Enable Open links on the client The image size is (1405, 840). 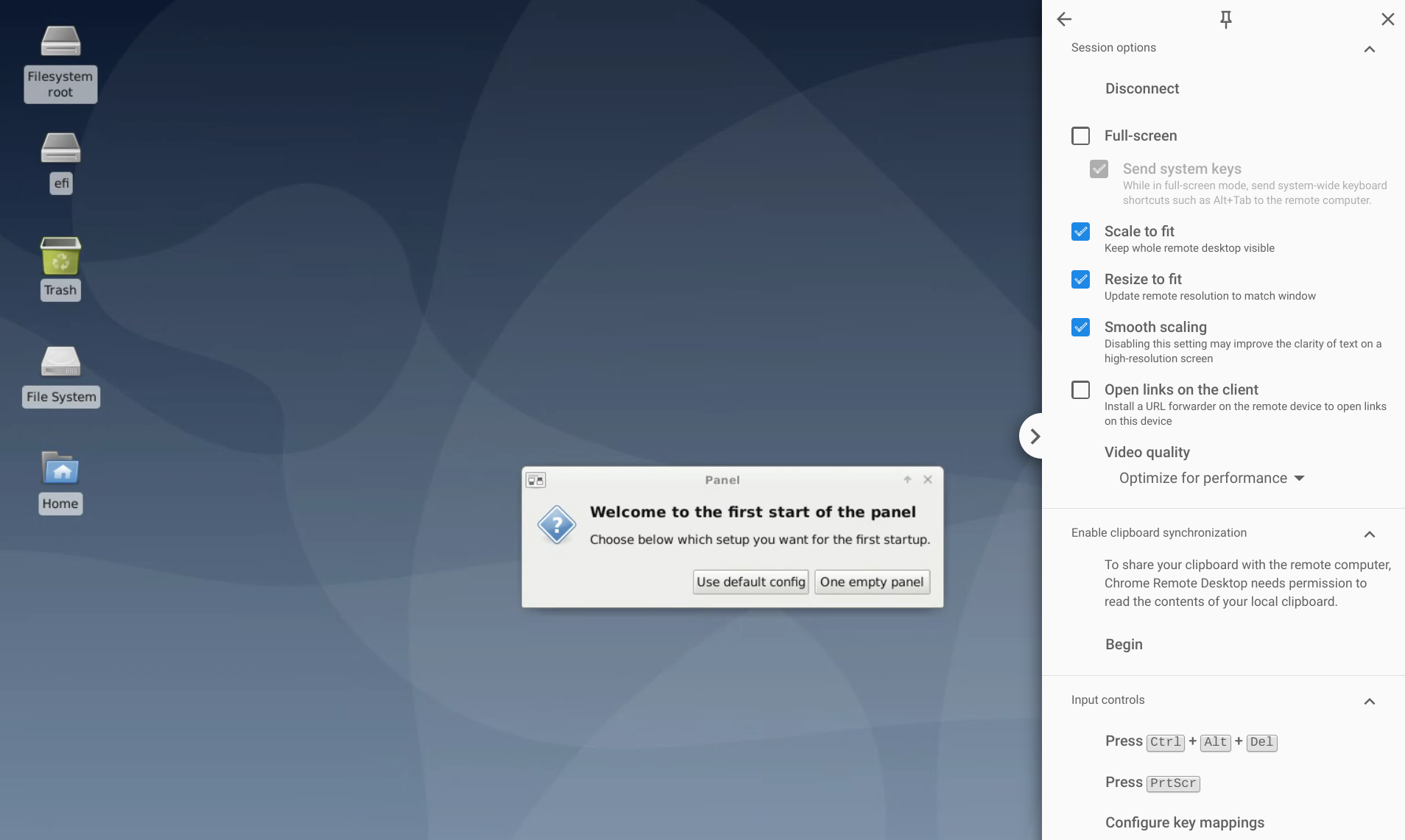point(1080,390)
